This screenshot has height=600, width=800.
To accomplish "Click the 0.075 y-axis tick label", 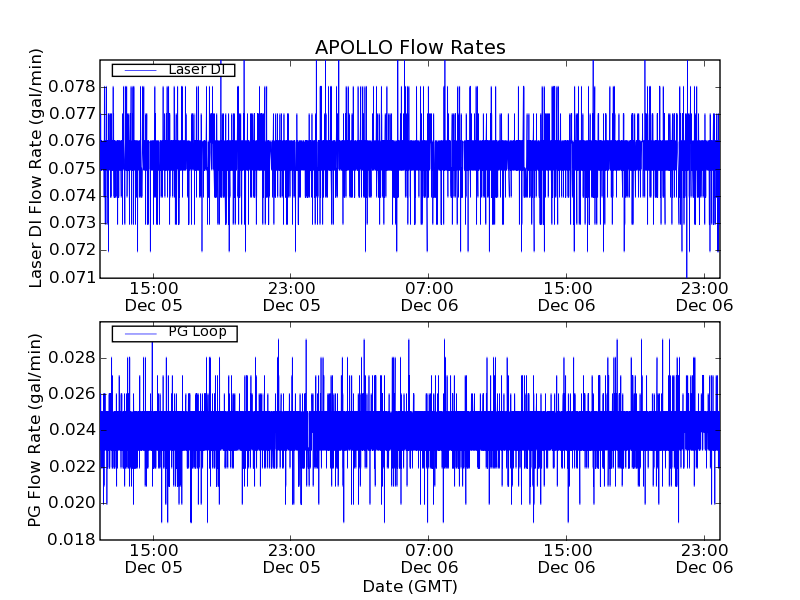I will pos(73,168).
